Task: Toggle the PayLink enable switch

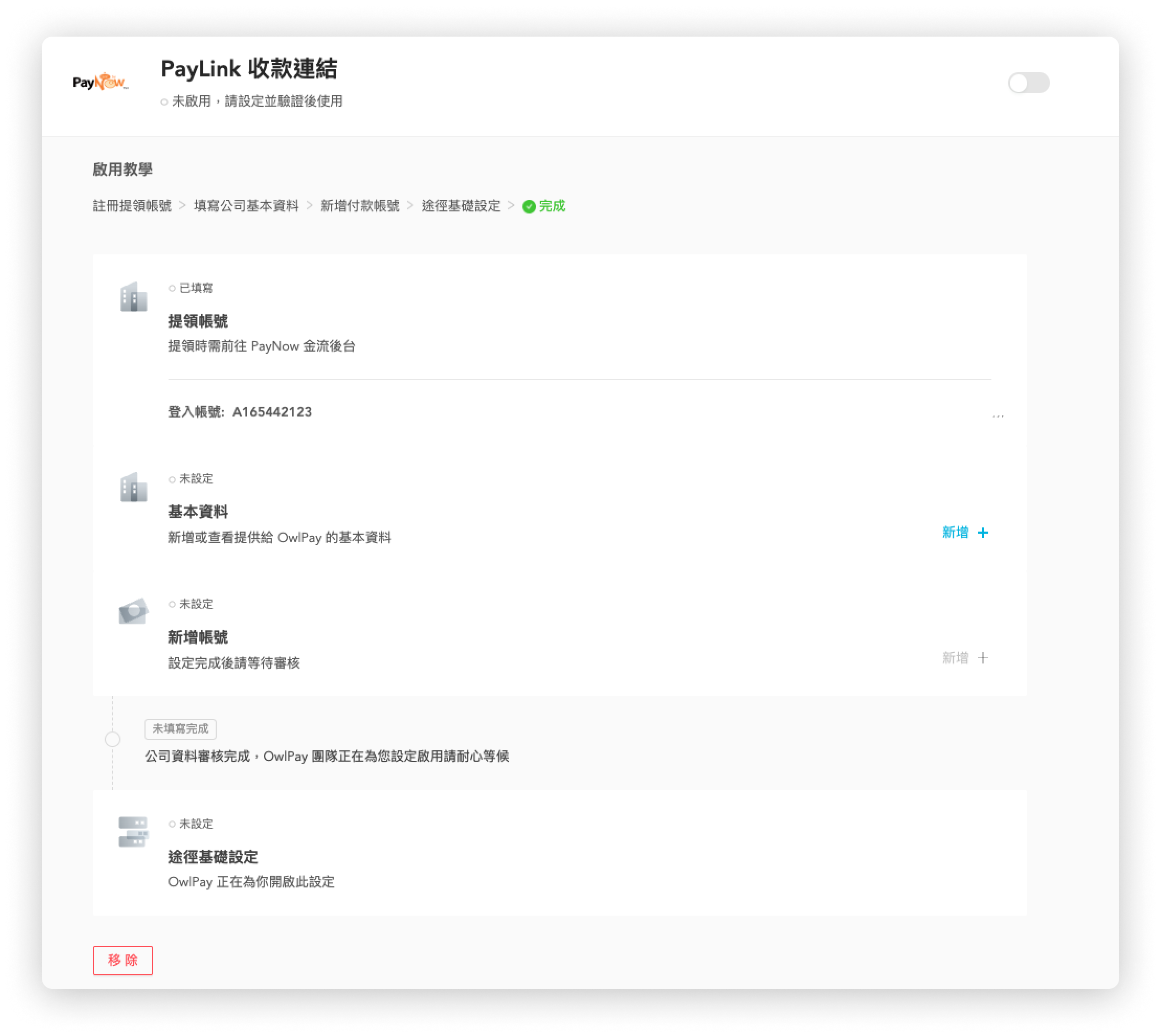Action: pyautogui.click(x=1029, y=83)
